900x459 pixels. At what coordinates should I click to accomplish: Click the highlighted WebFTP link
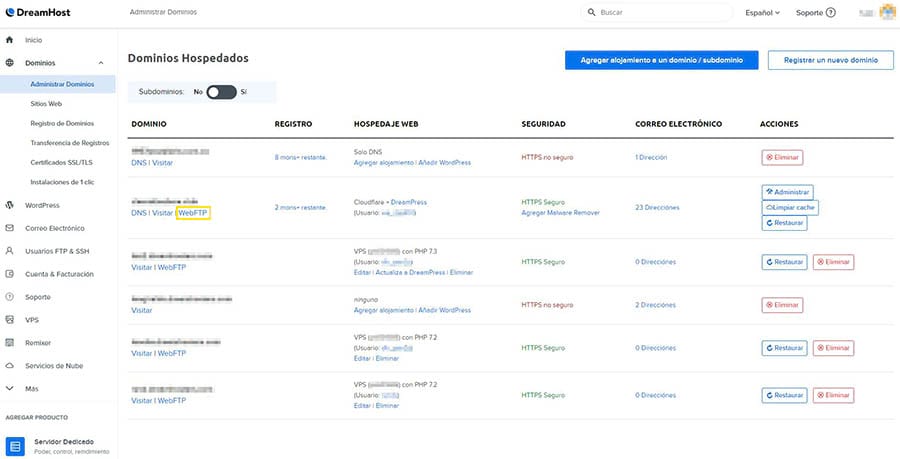193,213
